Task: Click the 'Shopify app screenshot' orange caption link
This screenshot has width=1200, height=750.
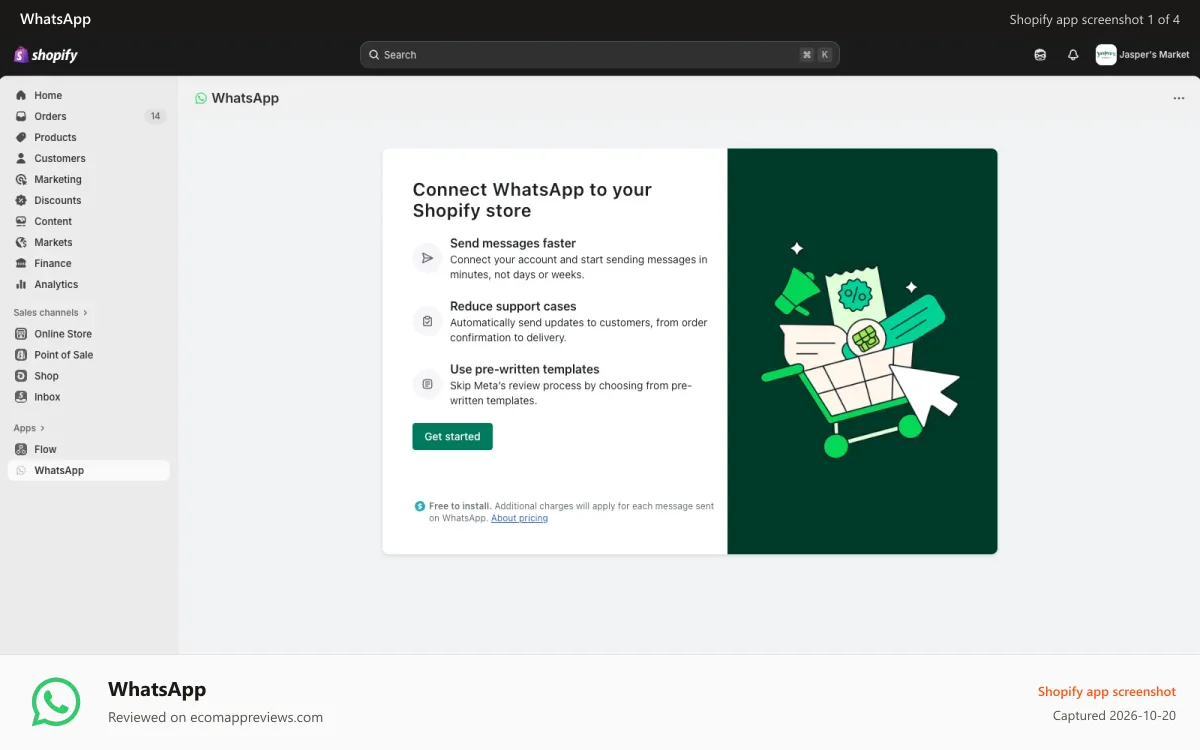Action: 1107,691
